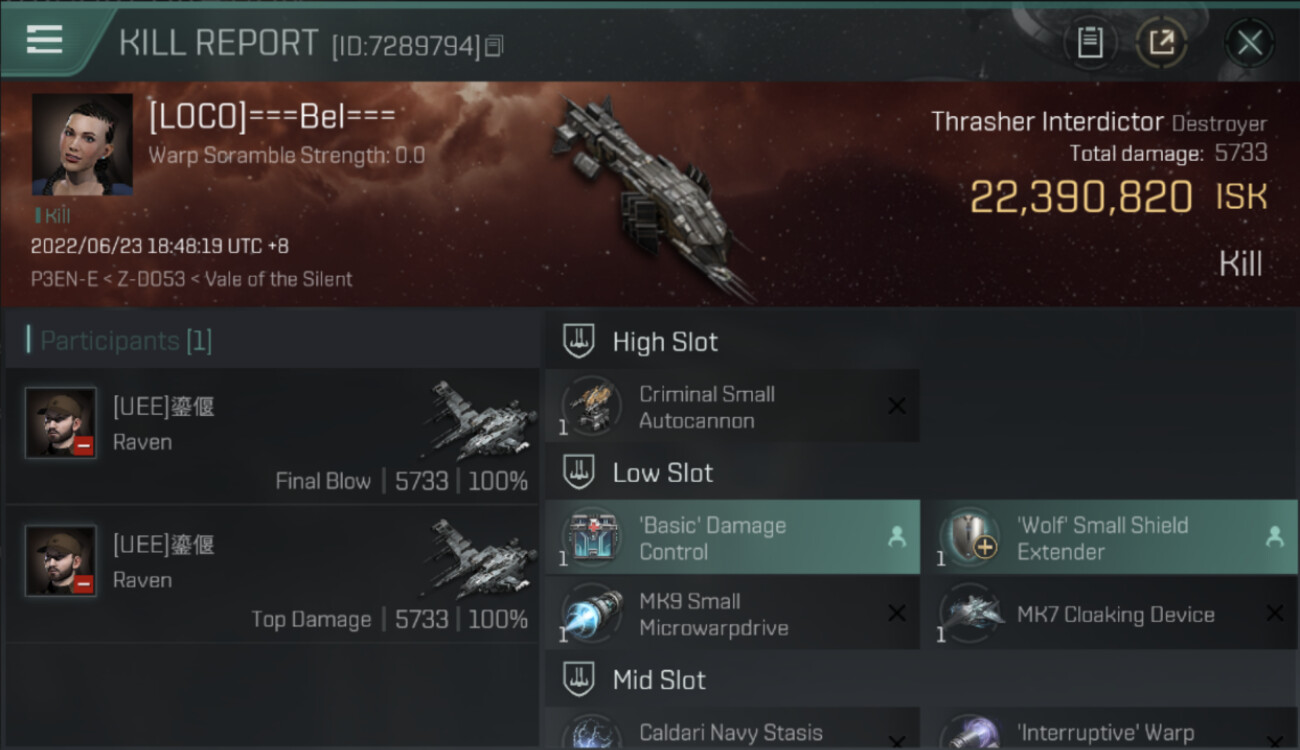
Task: Collapse the High Slot section
Action: point(579,341)
